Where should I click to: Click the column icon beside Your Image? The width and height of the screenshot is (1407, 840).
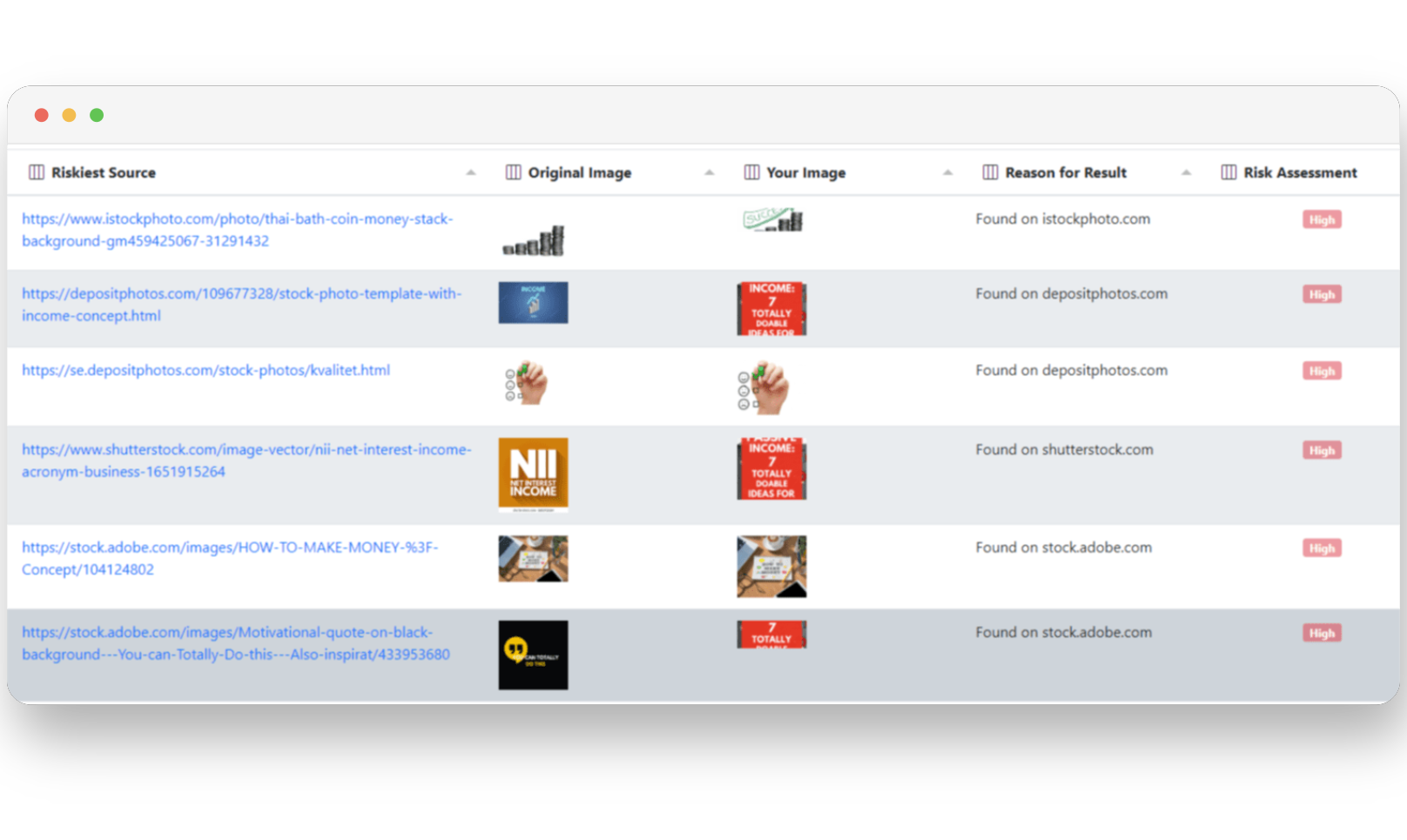752,172
